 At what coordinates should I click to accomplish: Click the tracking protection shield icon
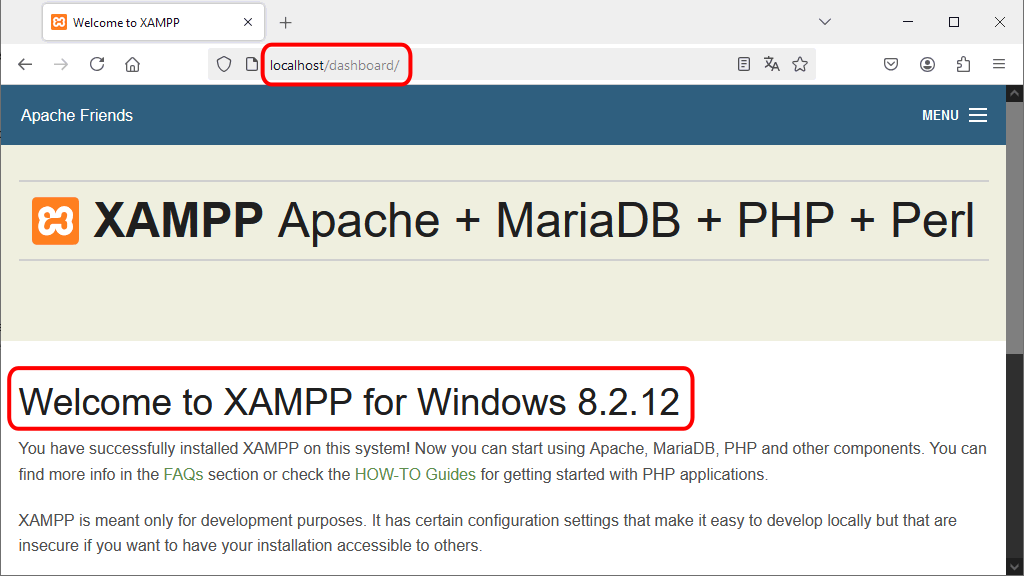tap(224, 64)
